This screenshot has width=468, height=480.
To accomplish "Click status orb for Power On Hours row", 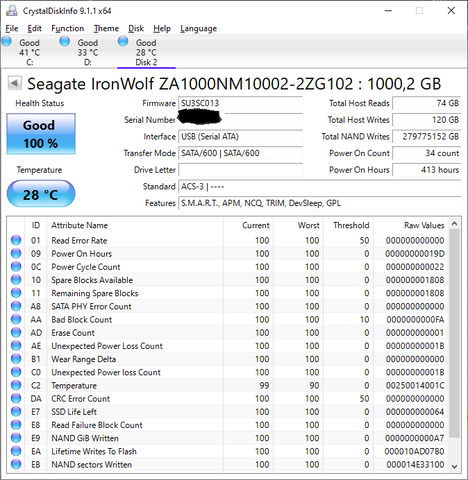I will pyautogui.click(x=16, y=254).
